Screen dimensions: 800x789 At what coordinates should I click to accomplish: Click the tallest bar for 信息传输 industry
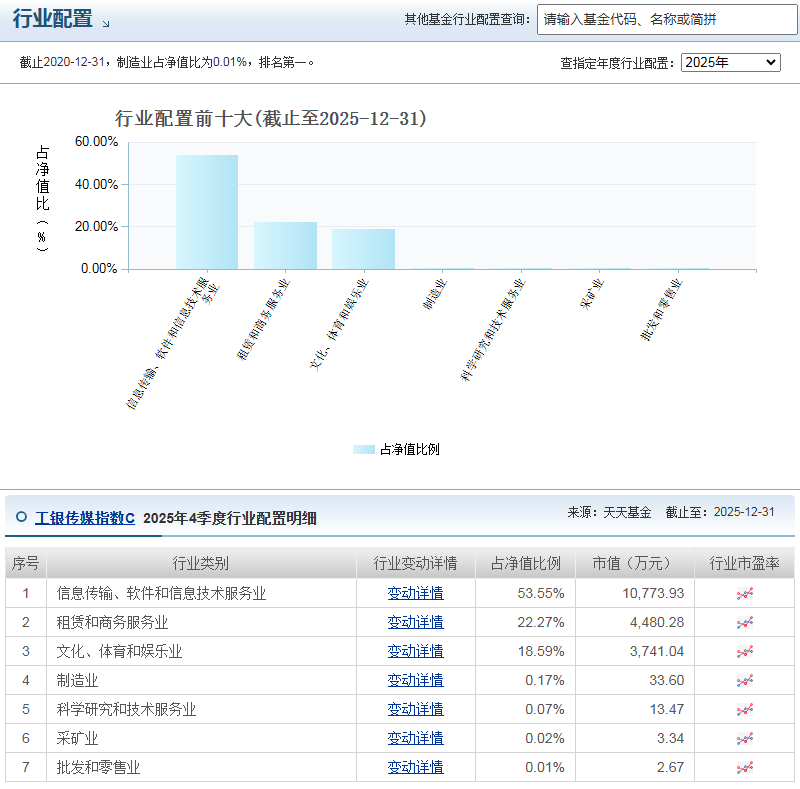coord(207,212)
